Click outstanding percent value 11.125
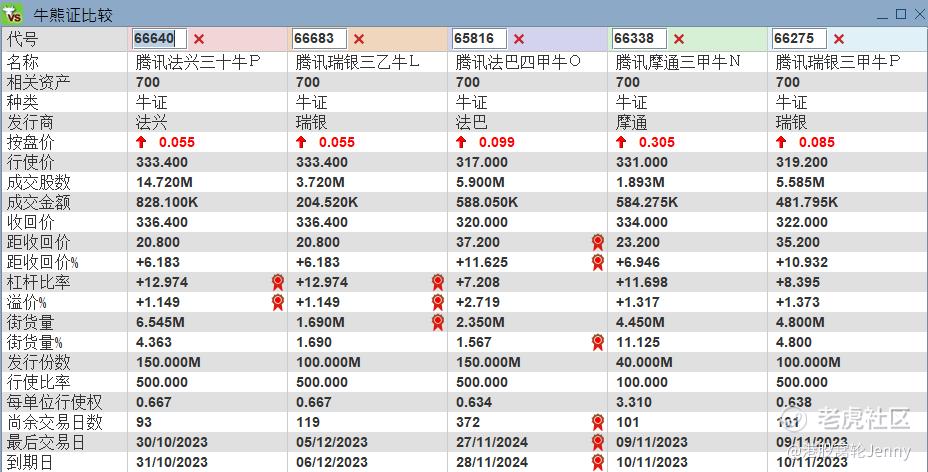Viewport: 928px width, 472px height. click(x=638, y=342)
